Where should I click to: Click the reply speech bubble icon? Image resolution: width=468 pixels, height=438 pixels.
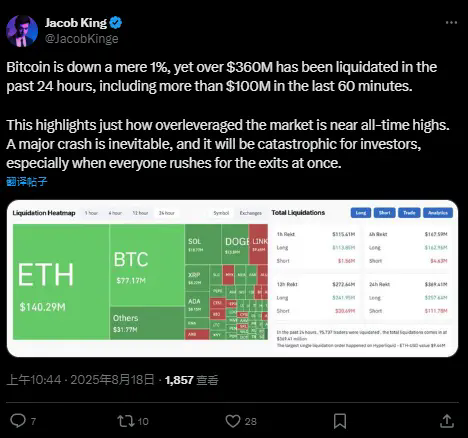tap(18, 421)
